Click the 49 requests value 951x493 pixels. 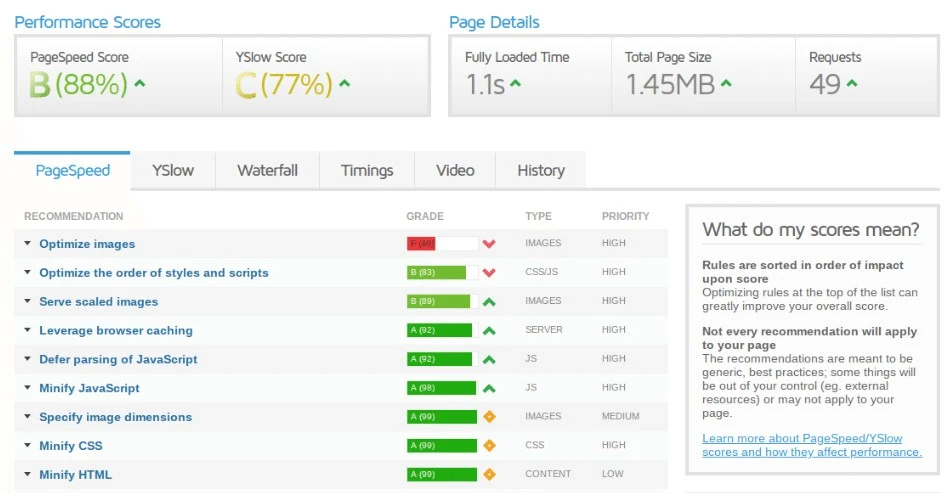pyautogui.click(x=825, y=84)
